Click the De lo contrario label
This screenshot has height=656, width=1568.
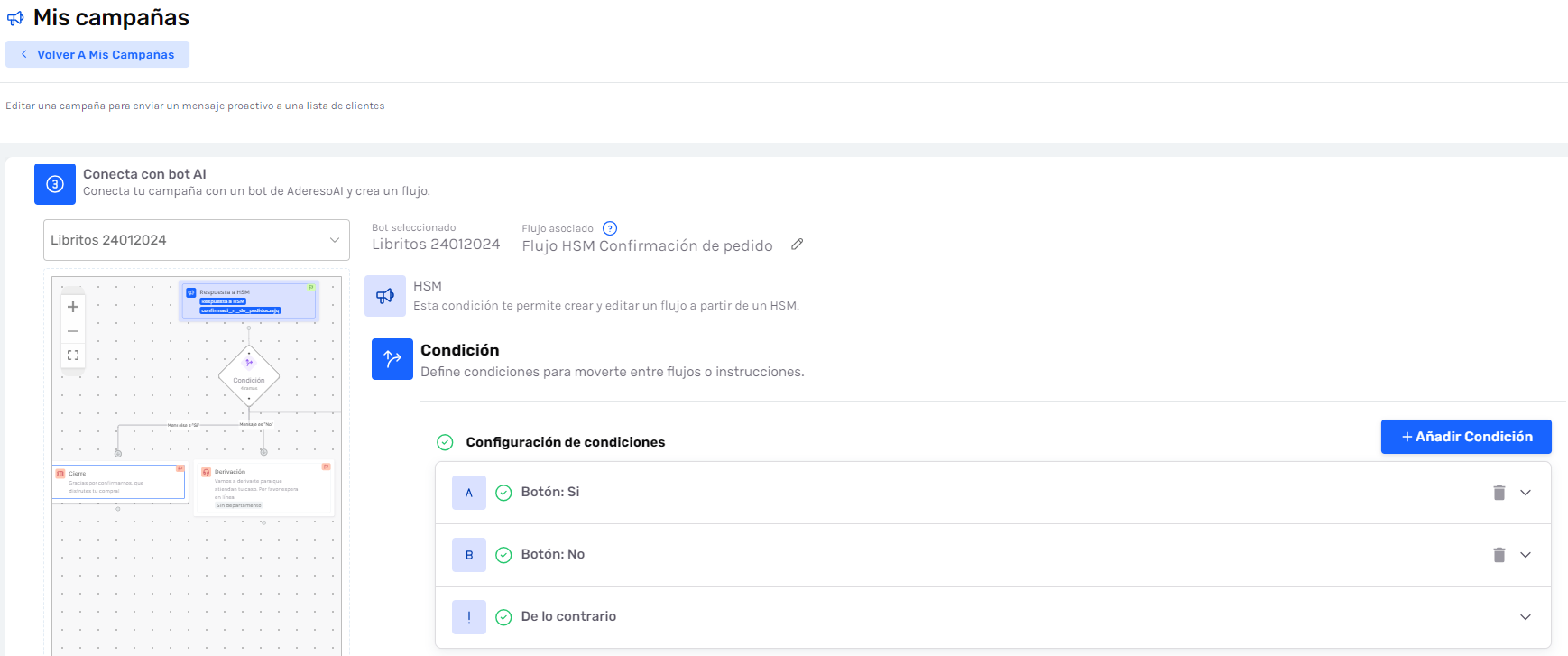click(568, 616)
